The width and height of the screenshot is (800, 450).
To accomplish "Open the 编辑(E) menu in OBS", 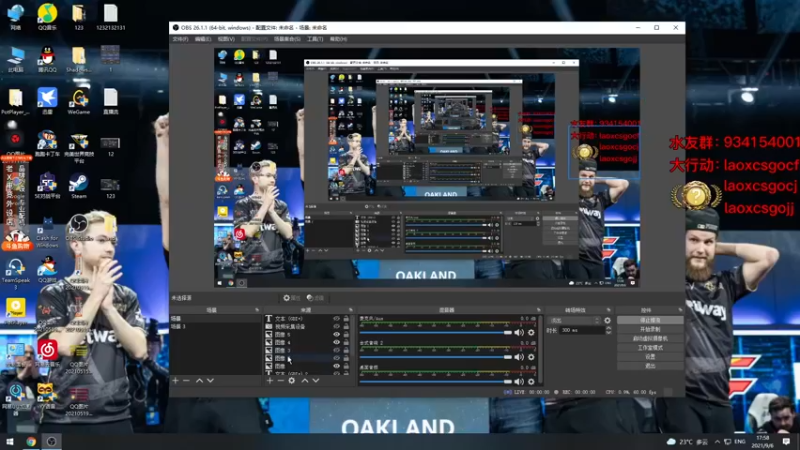I will [x=203, y=39].
